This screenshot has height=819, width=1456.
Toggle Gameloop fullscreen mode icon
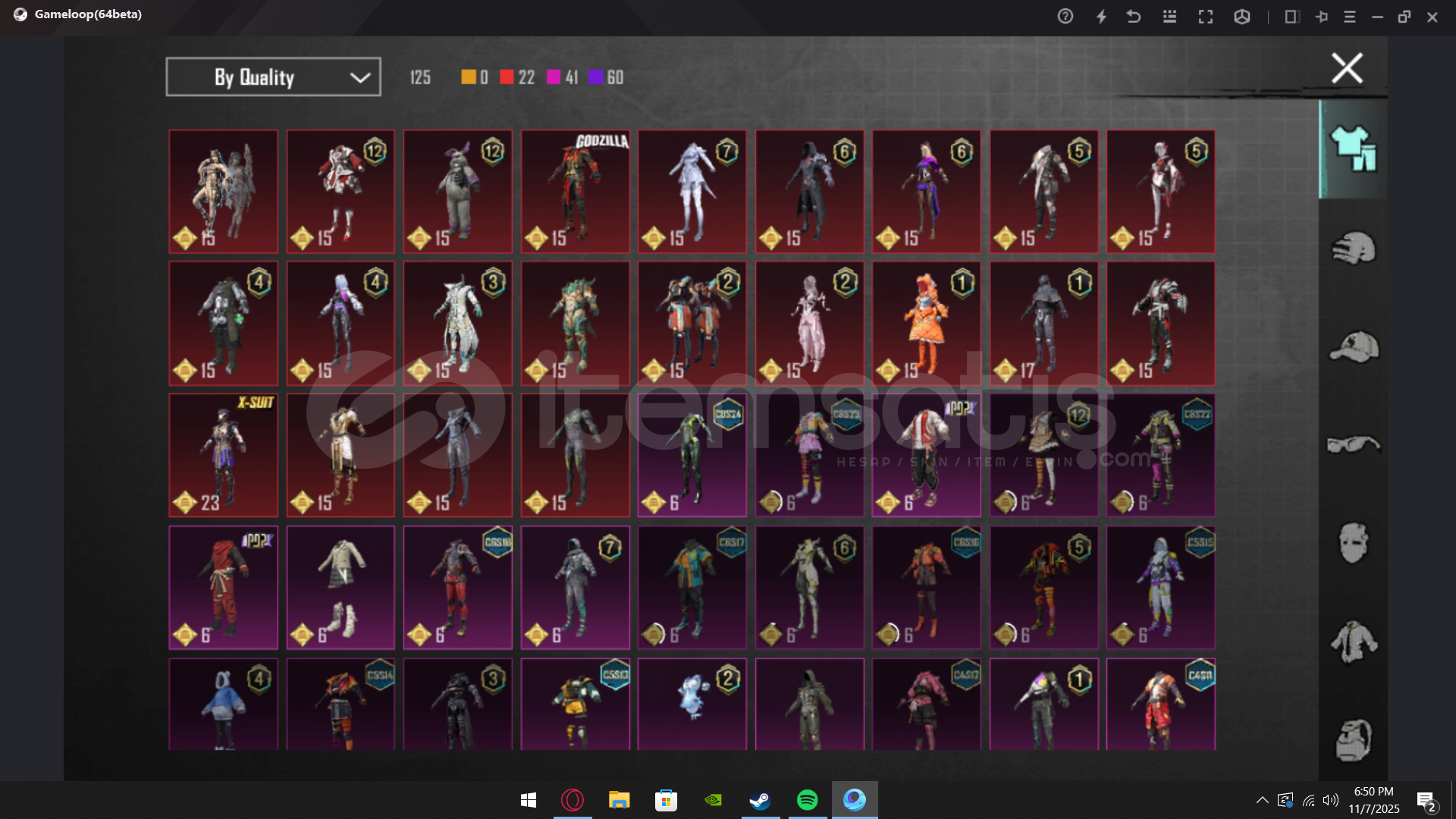[1205, 16]
